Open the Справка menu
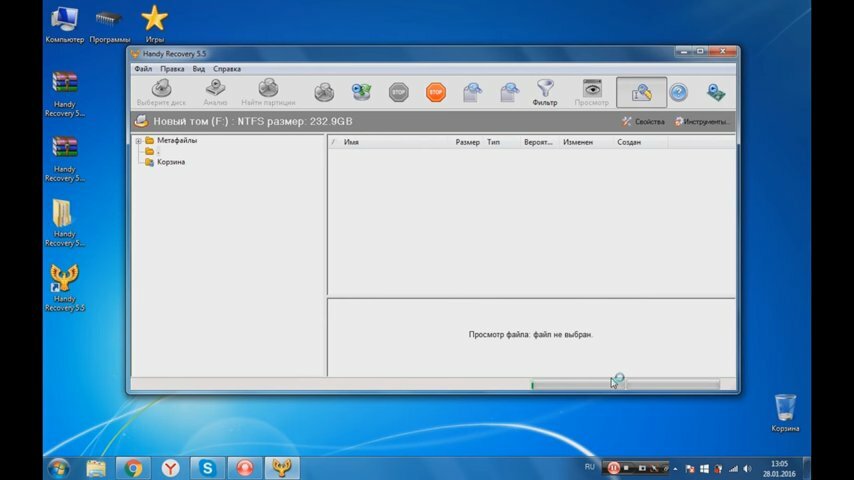This screenshot has height=480, width=854. 227,69
